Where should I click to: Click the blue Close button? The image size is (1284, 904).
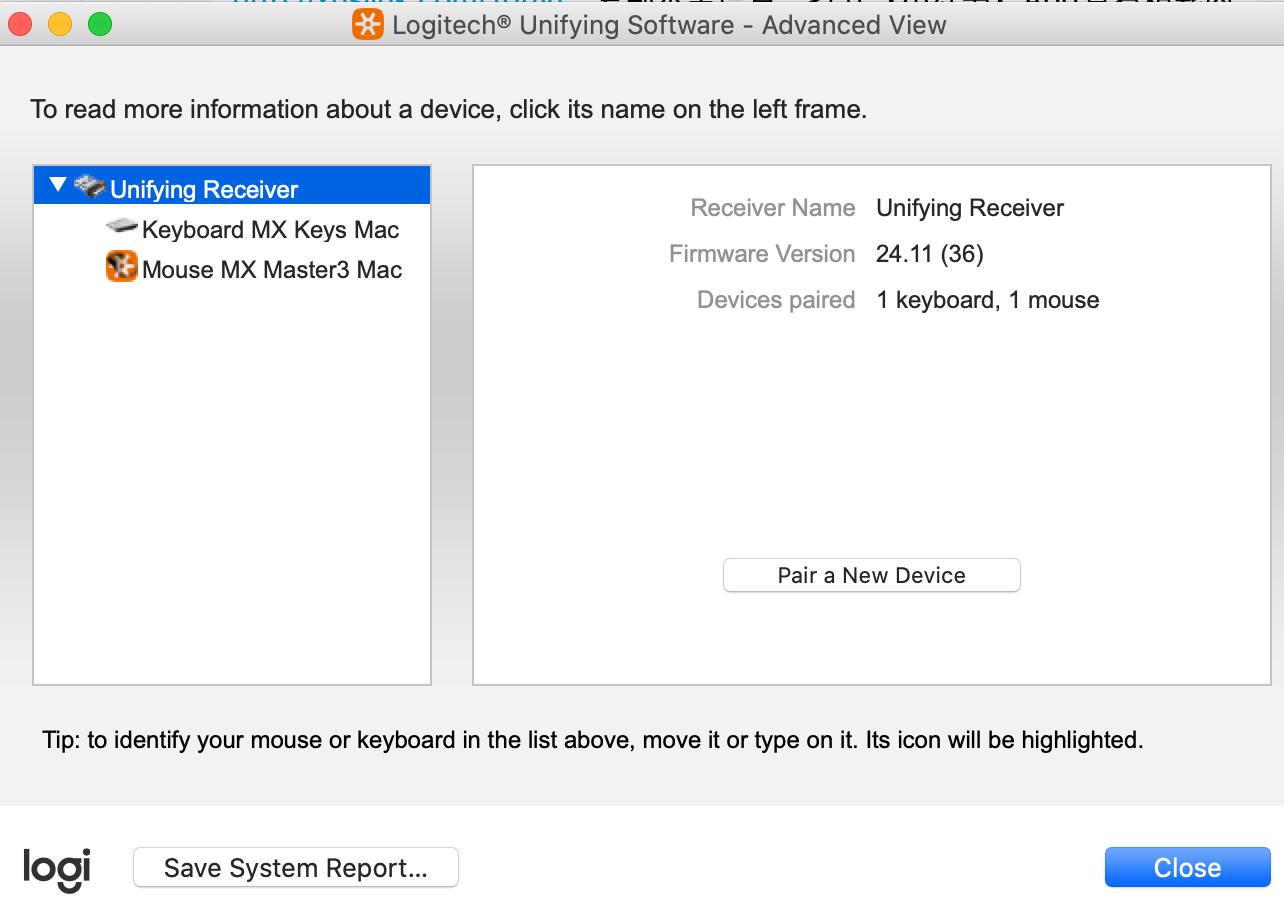[1187, 868]
